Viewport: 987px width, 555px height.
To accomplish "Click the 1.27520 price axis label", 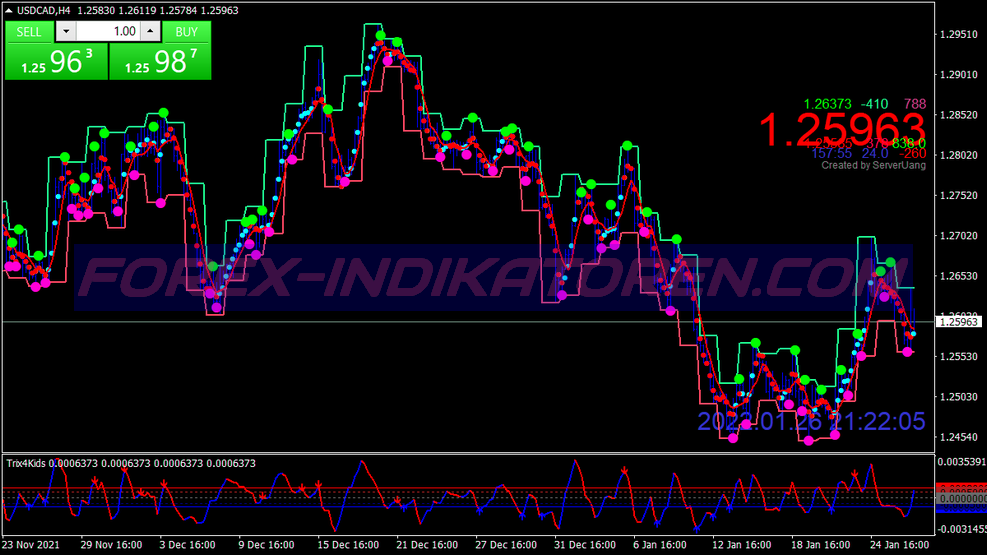I will (x=959, y=196).
